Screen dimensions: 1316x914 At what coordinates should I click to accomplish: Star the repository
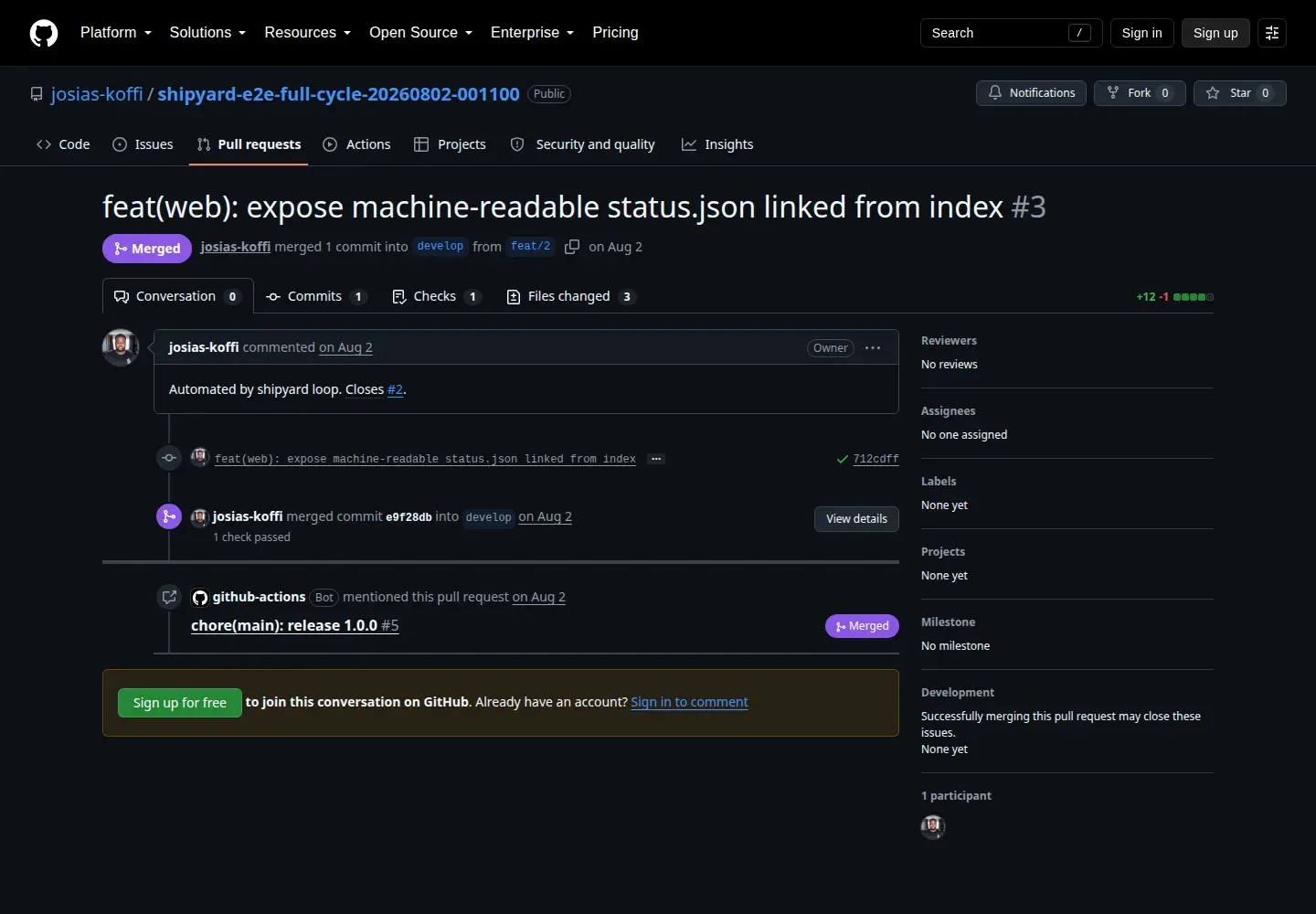pyautogui.click(x=1240, y=93)
